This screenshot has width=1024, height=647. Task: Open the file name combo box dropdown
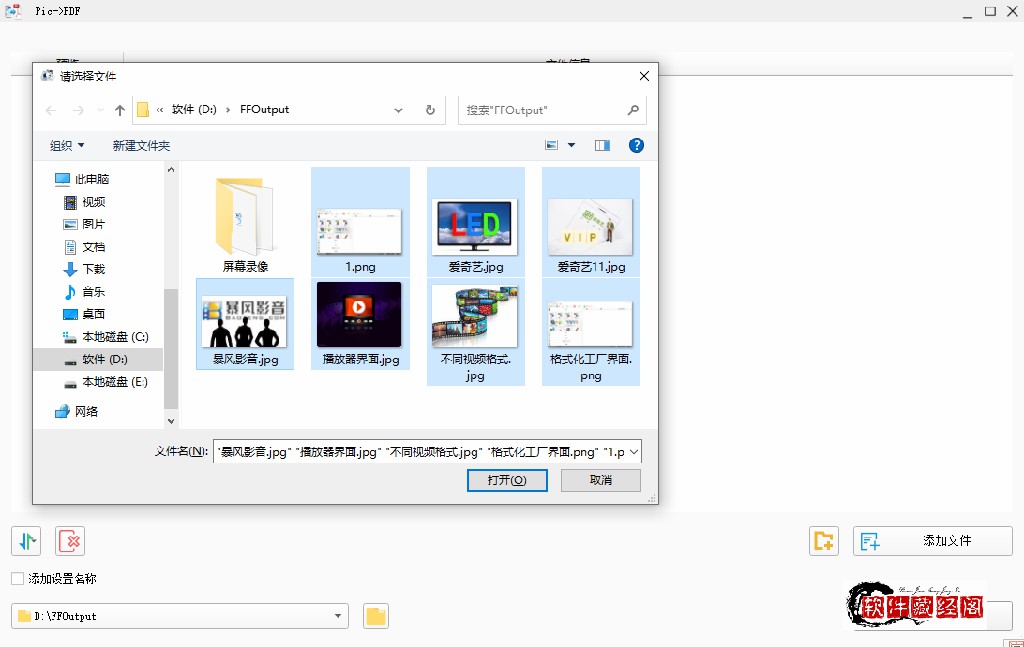click(633, 451)
